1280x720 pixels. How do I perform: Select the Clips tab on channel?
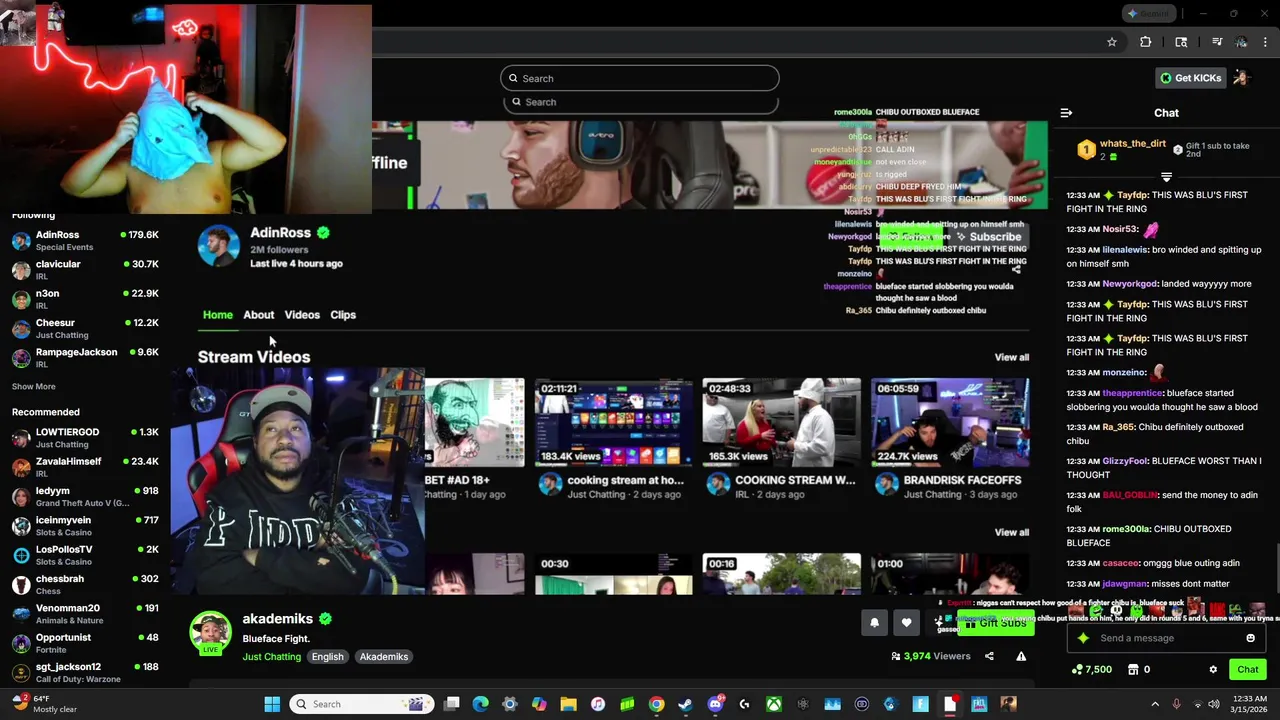pyautogui.click(x=343, y=315)
